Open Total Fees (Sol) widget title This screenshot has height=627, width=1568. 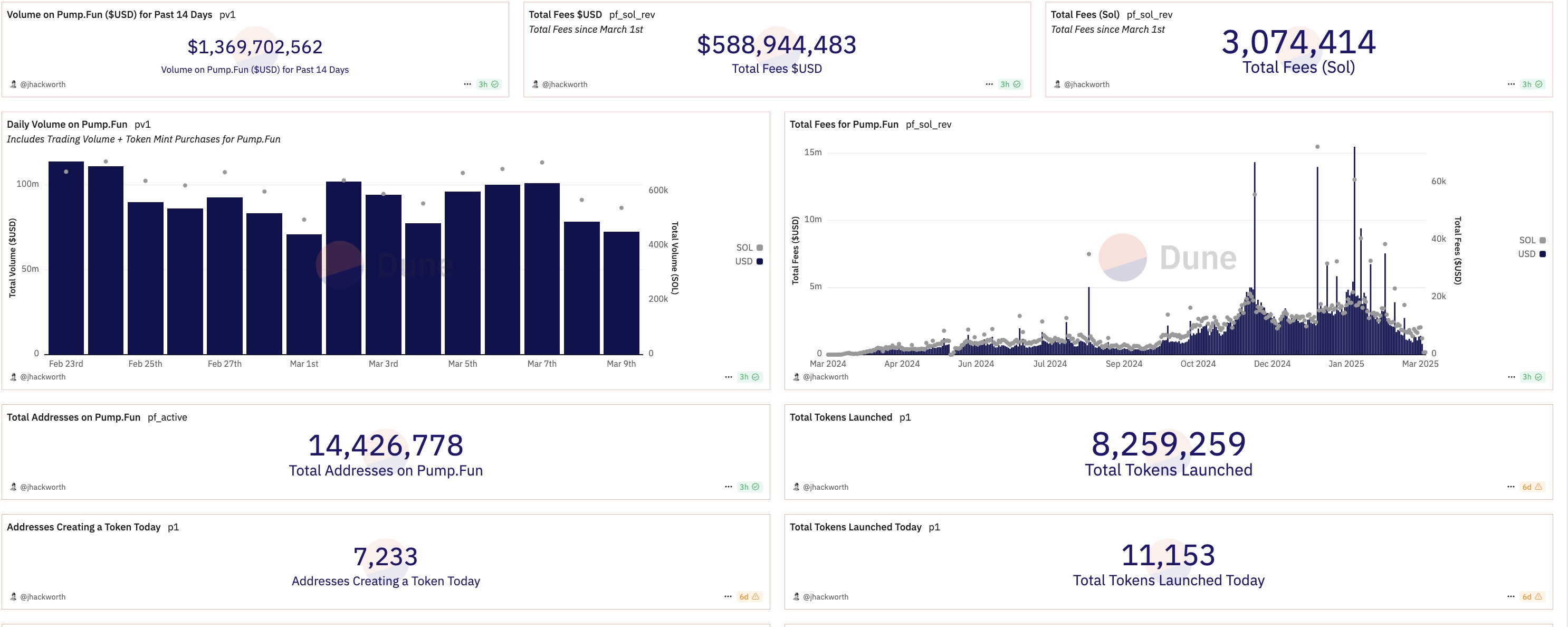1085,15
